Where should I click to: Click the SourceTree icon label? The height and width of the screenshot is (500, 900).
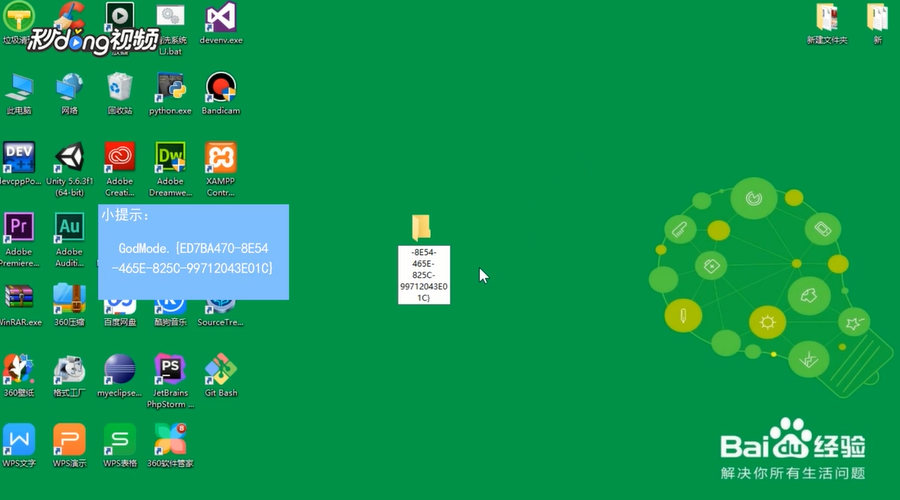(x=220, y=322)
